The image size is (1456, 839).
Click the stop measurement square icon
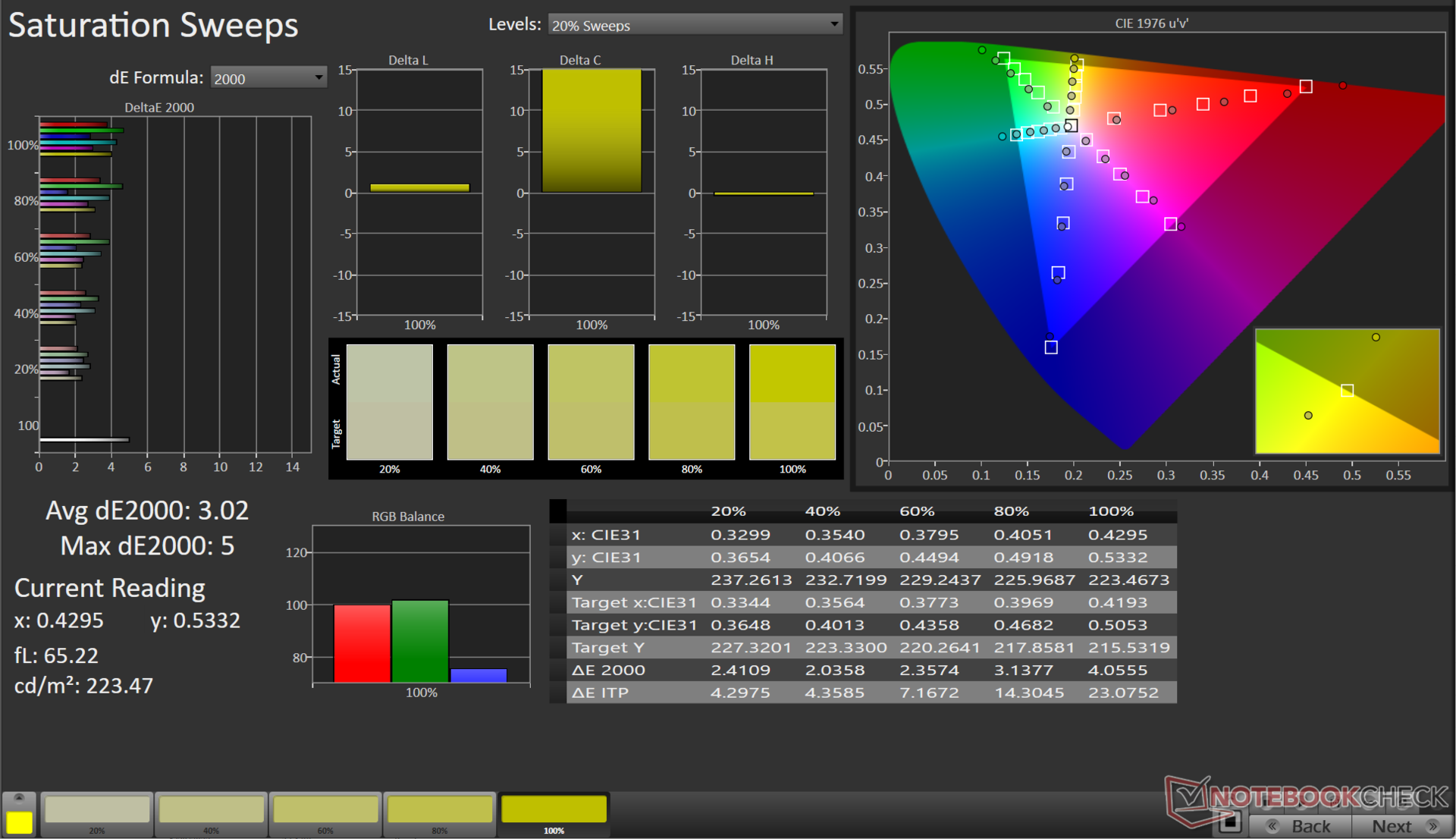(x=1231, y=822)
